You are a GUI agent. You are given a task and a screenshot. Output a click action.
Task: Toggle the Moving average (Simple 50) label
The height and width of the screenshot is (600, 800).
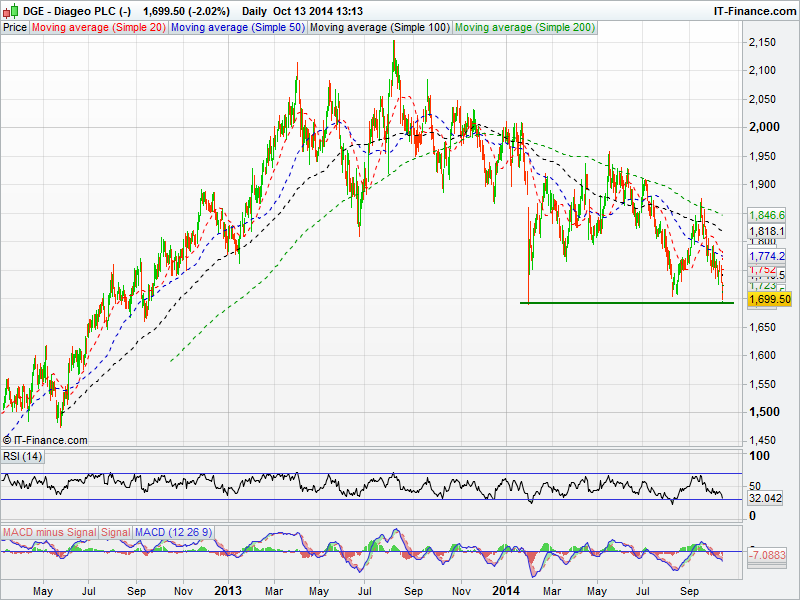(237, 28)
